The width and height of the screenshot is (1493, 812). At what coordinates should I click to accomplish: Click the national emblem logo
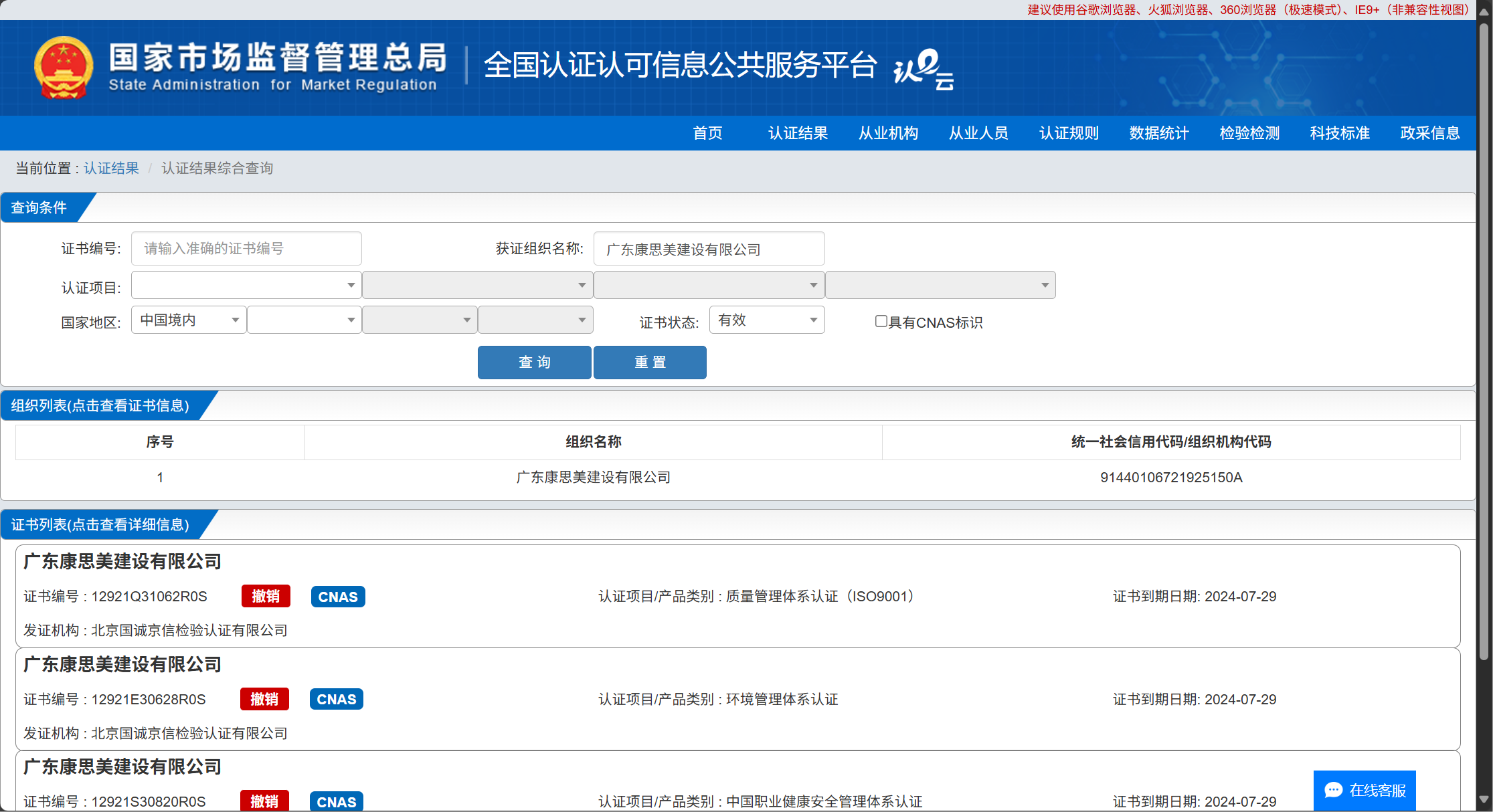64,68
